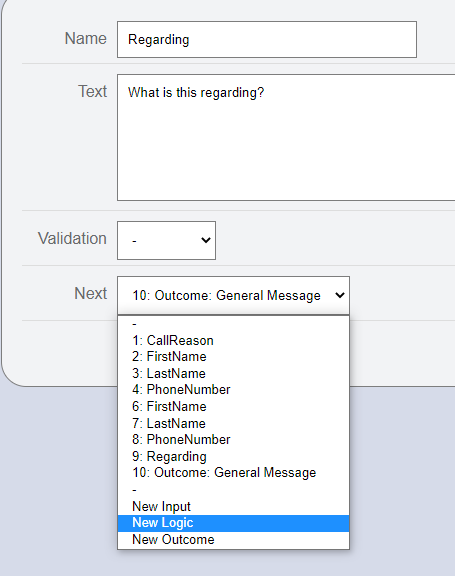455x576 pixels.
Task: Select New Outcome option
Action: [233, 540]
